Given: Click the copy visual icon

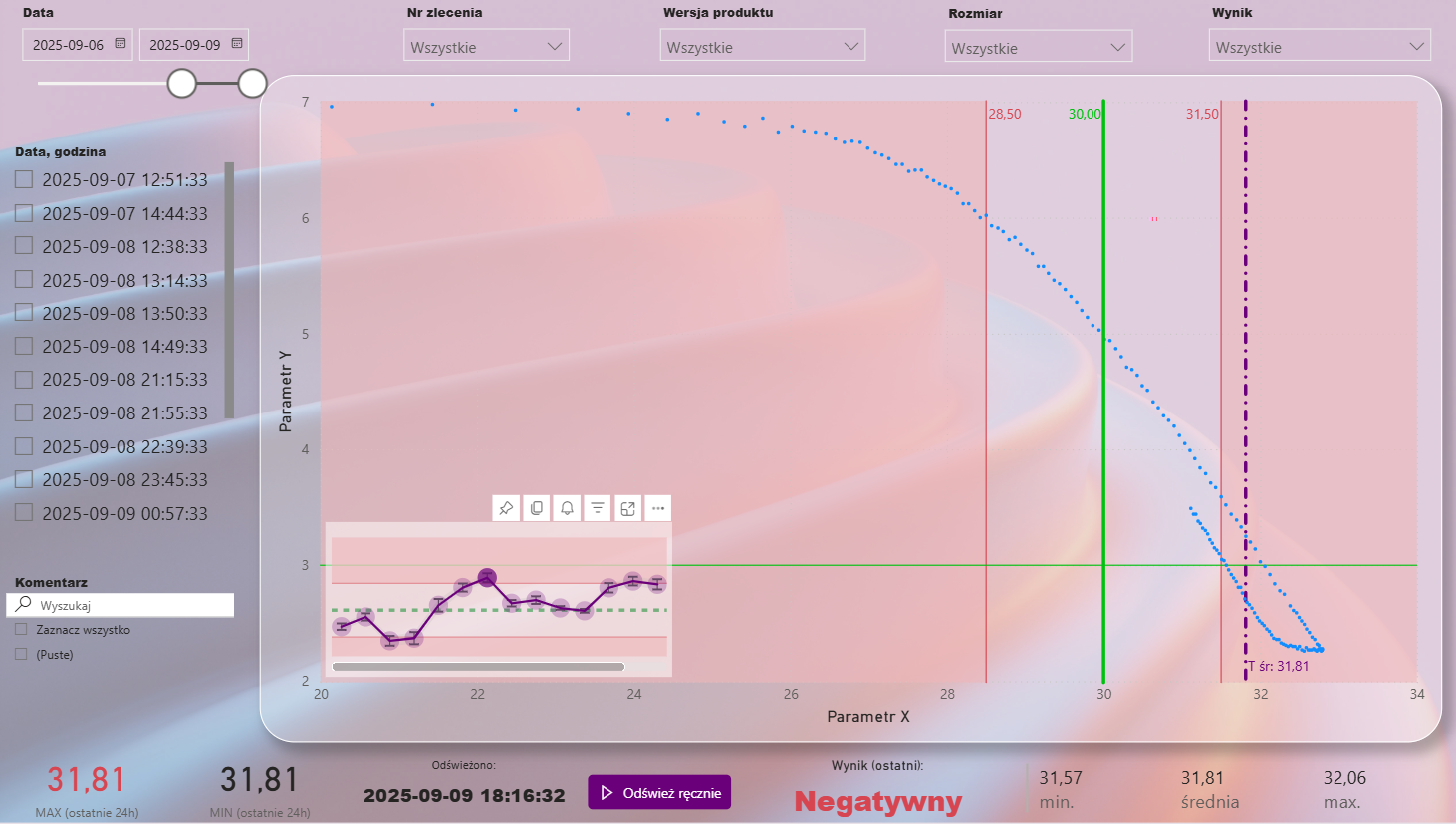Looking at the screenshot, I should pyautogui.click(x=537, y=508).
